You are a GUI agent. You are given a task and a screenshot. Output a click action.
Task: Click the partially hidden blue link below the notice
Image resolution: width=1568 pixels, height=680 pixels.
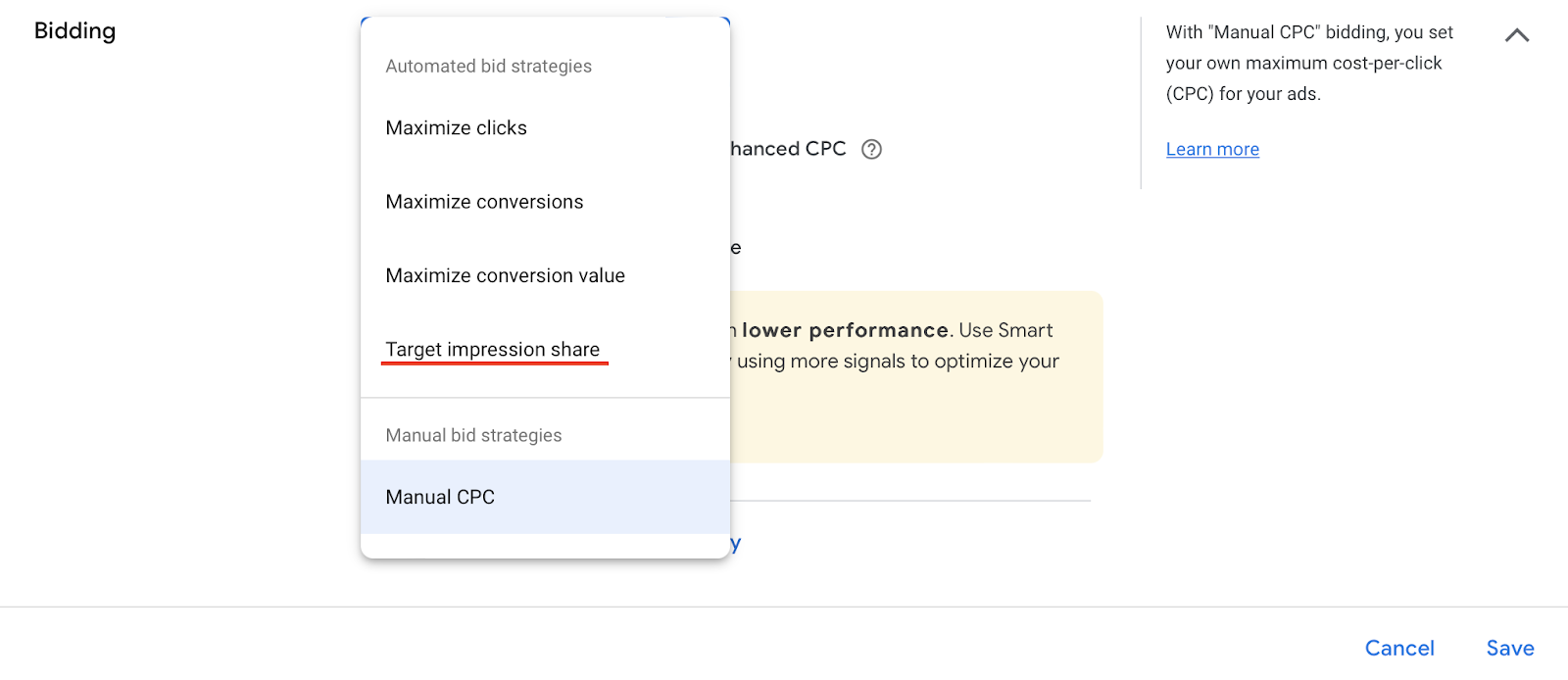(735, 544)
